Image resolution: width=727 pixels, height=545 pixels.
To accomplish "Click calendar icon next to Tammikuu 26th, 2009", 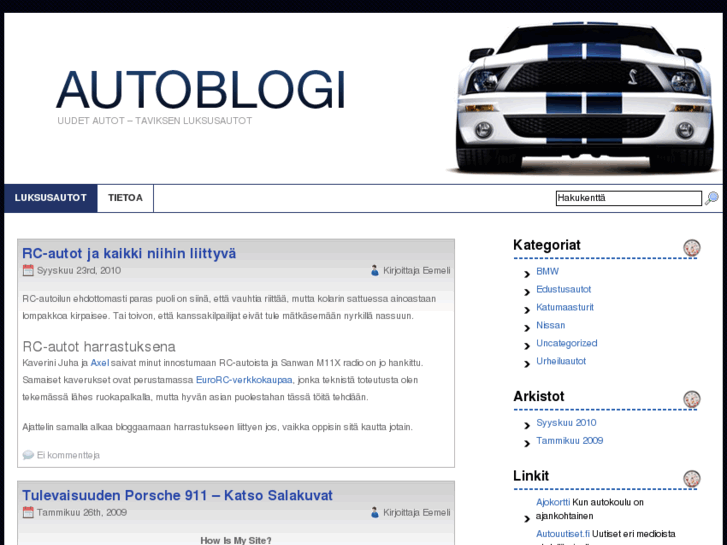I will [28, 513].
